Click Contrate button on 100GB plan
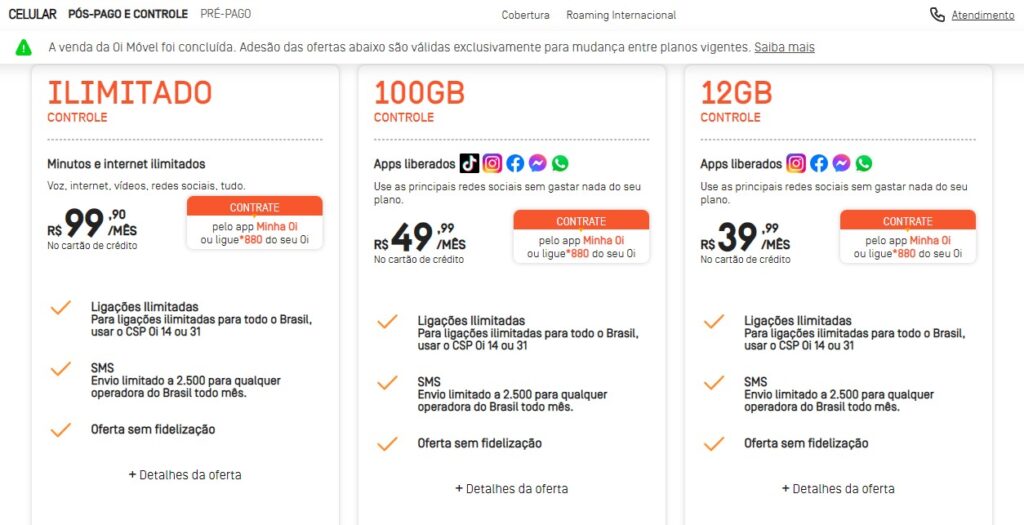 [581, 221]
